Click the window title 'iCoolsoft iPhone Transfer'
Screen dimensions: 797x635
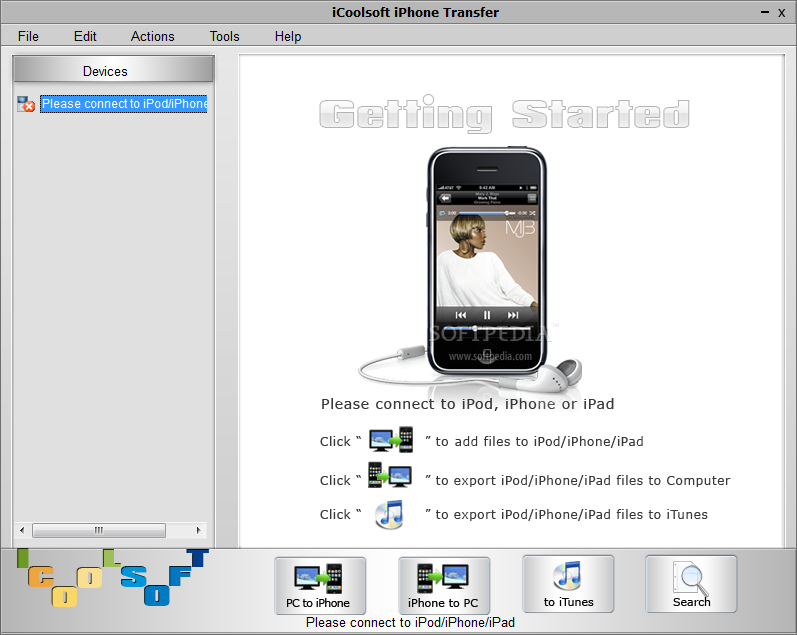[x=415, y=12]
